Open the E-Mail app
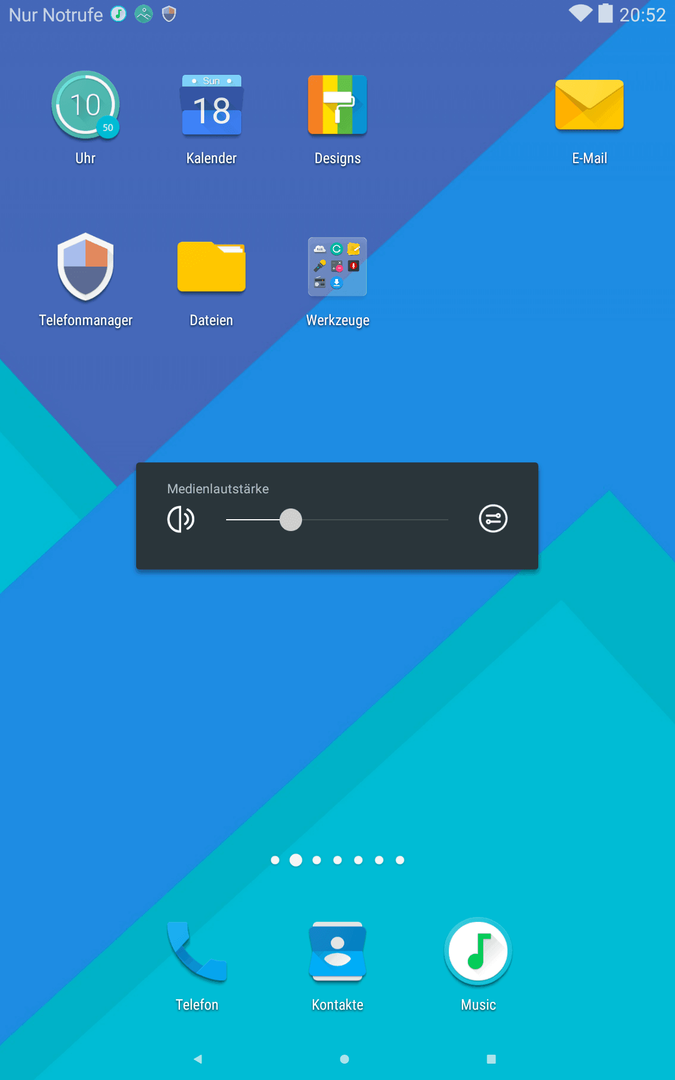 pyautogui.click(x=590, y=105)
